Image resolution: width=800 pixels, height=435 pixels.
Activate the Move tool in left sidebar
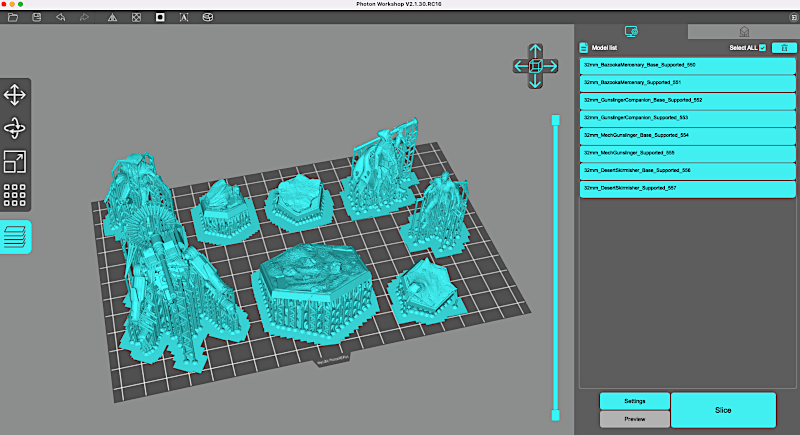pos(15,95)
